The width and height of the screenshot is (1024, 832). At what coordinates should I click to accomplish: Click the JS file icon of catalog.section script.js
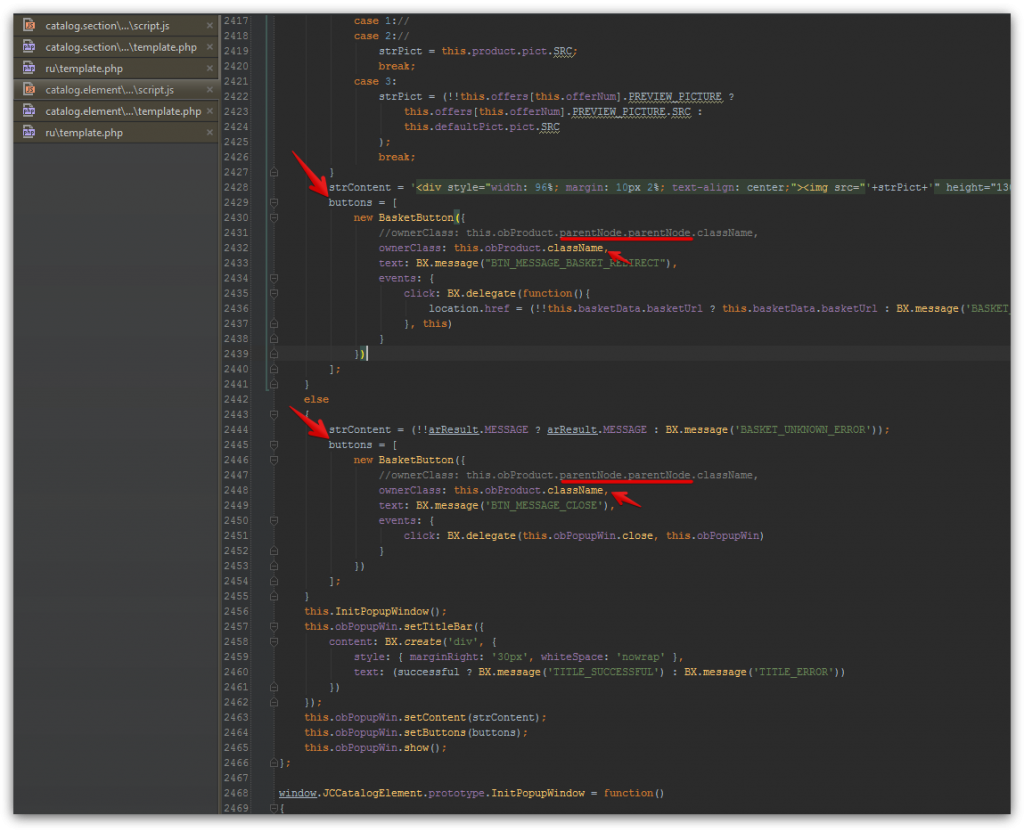[x=29, y=25]
